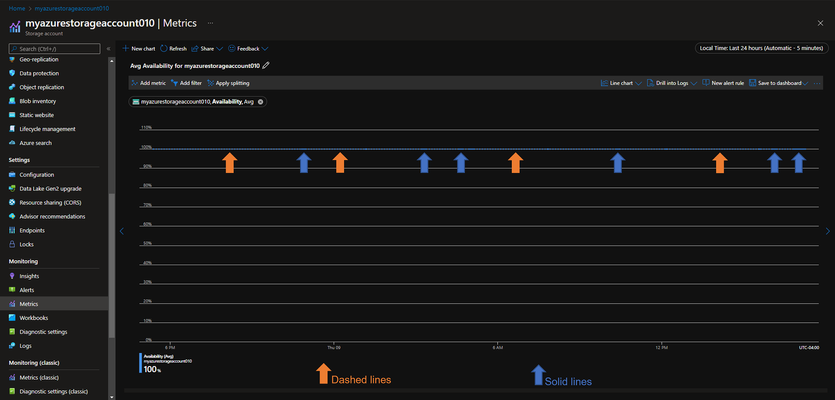Click the New alert rule button
The width and height of the screenshot is (835, 400).
(x=723, y=83)
